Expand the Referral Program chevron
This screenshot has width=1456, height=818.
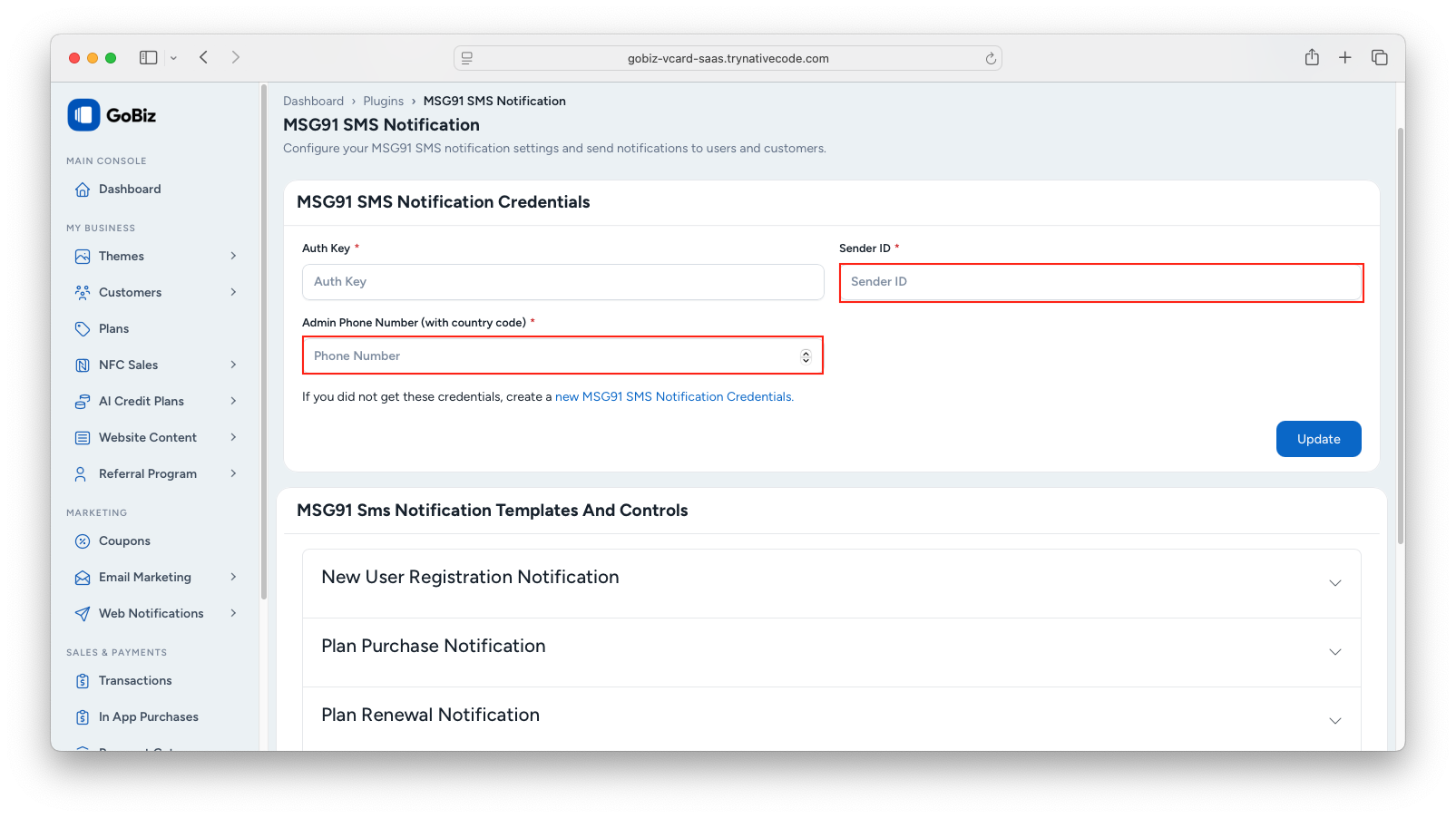[233, 473]
